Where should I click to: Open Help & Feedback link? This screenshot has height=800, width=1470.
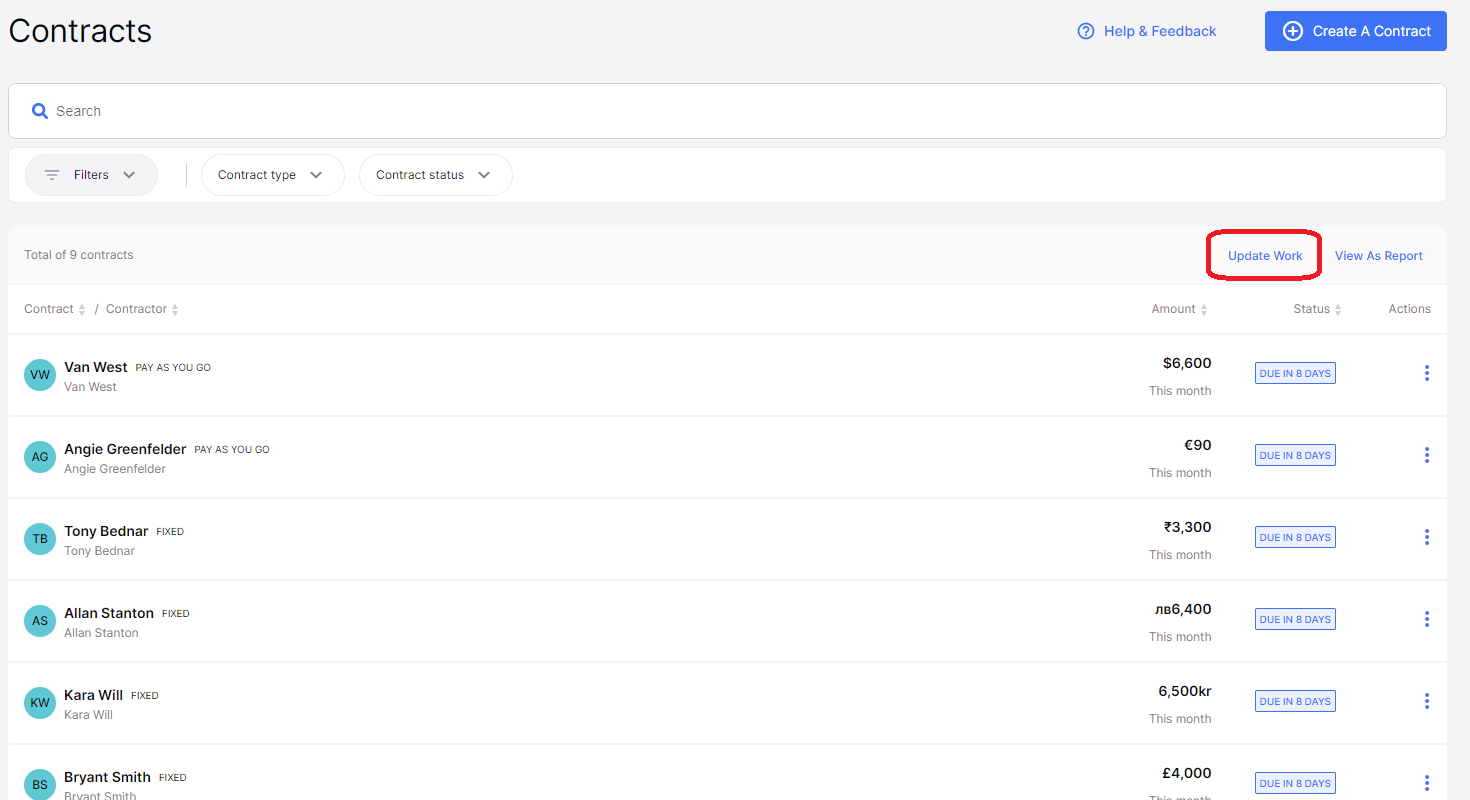tap(1147, 31)
